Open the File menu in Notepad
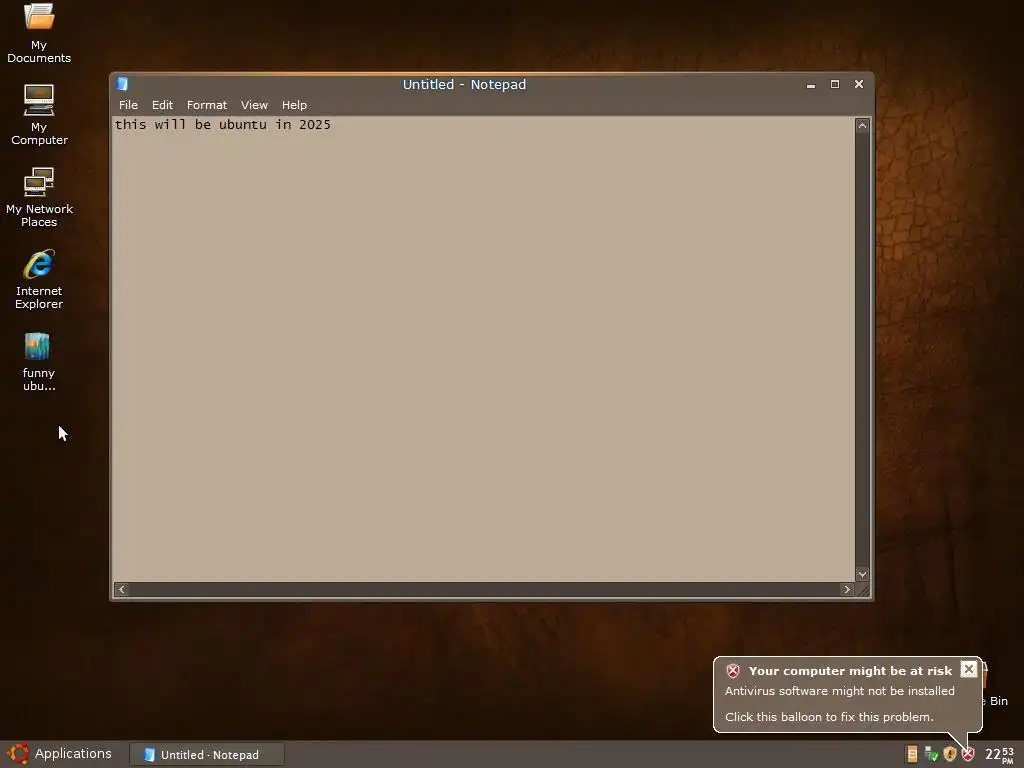This screenshot has width=1024, height=768. pyautogui.click(x=128, y=105)
